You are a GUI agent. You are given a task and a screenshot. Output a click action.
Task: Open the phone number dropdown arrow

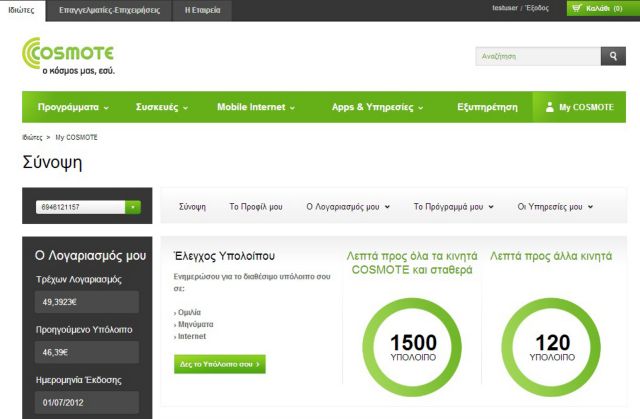coord(133,207)
